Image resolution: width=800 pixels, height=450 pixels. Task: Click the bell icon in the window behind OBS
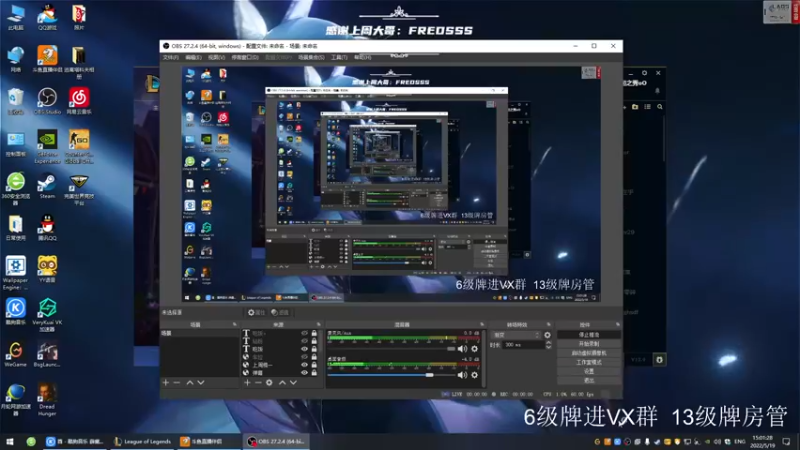(x=657, y=91)
